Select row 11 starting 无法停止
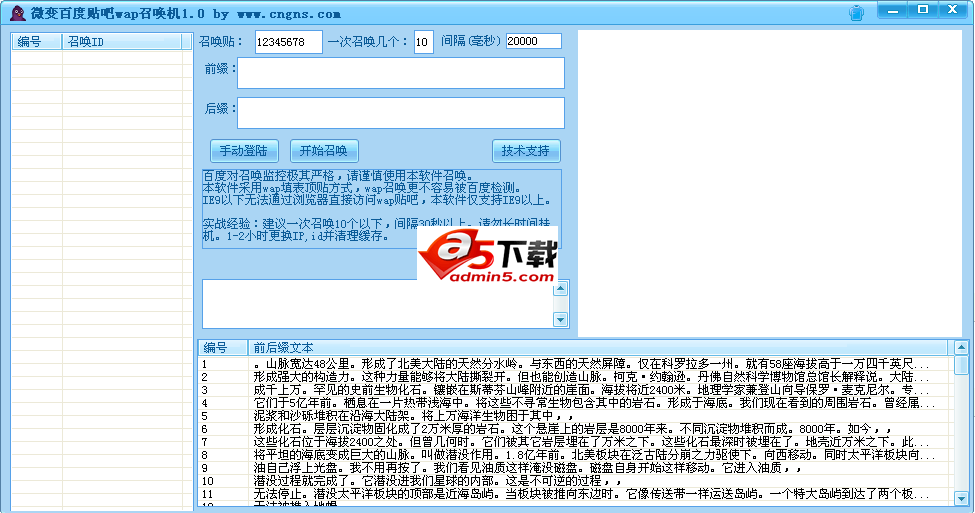Viewport: 975px width, 513px height. [575, 494]
